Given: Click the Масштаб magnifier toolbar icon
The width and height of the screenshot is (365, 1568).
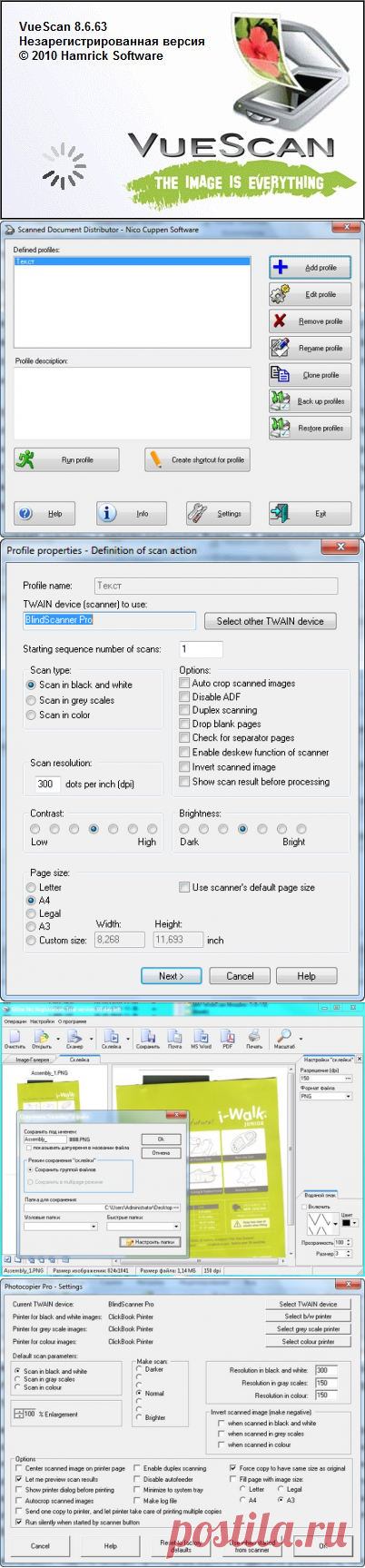Looking at the screenshot, I should pyautogui.click(x=284, y=1039).
